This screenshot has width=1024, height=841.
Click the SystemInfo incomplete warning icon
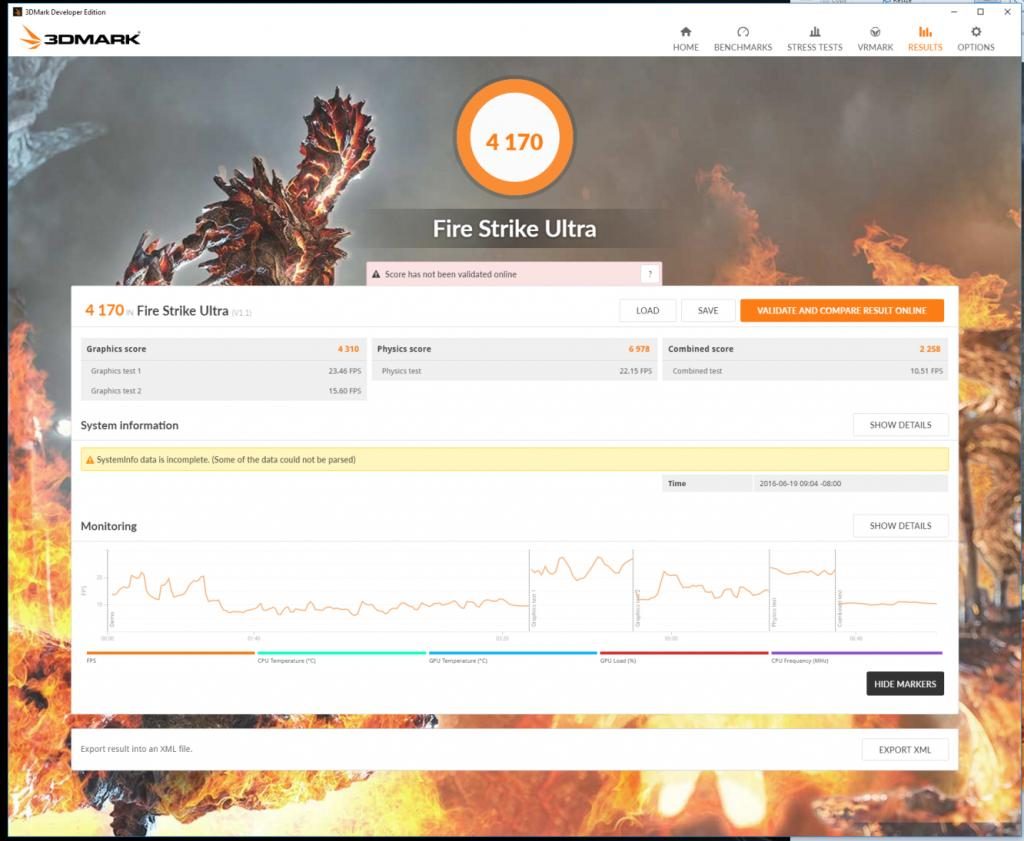click(90, 460)
